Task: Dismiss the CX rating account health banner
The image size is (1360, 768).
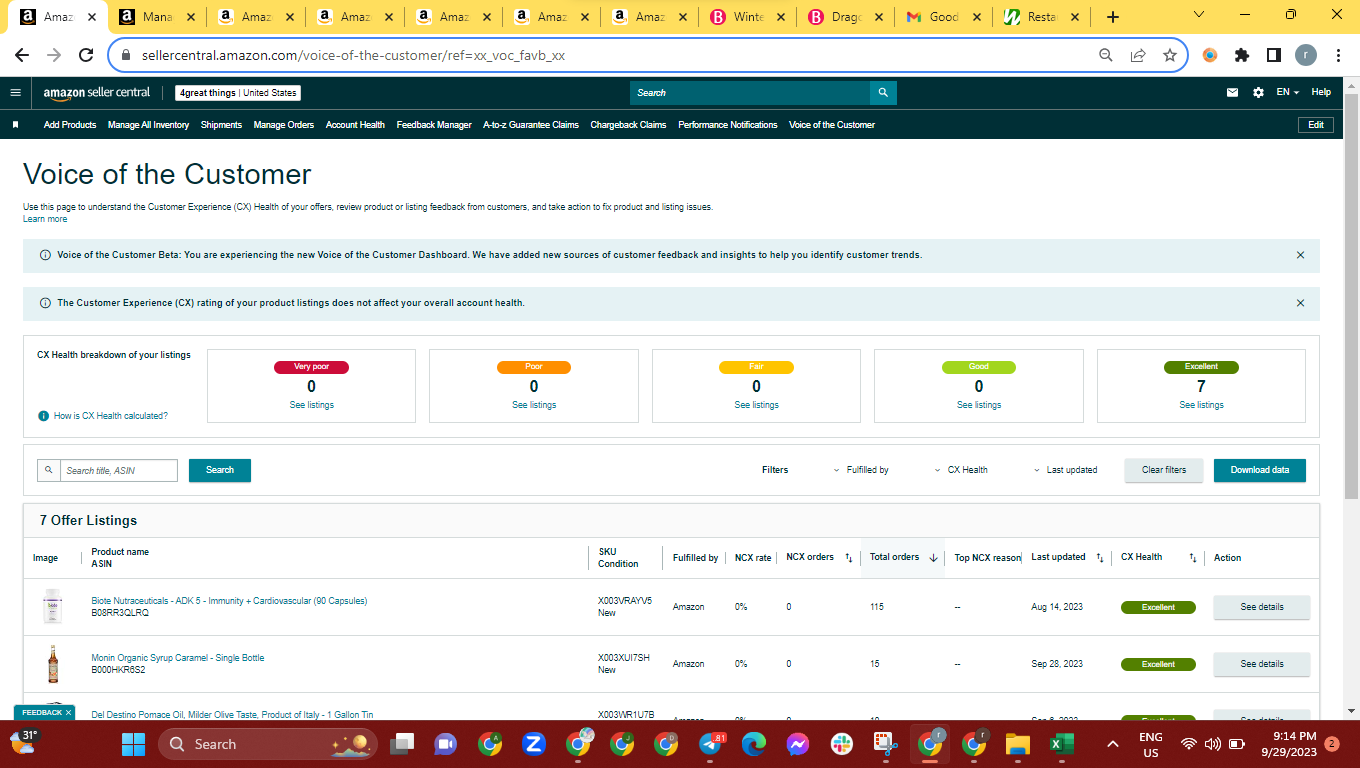Action: [x=1300, y=303]
